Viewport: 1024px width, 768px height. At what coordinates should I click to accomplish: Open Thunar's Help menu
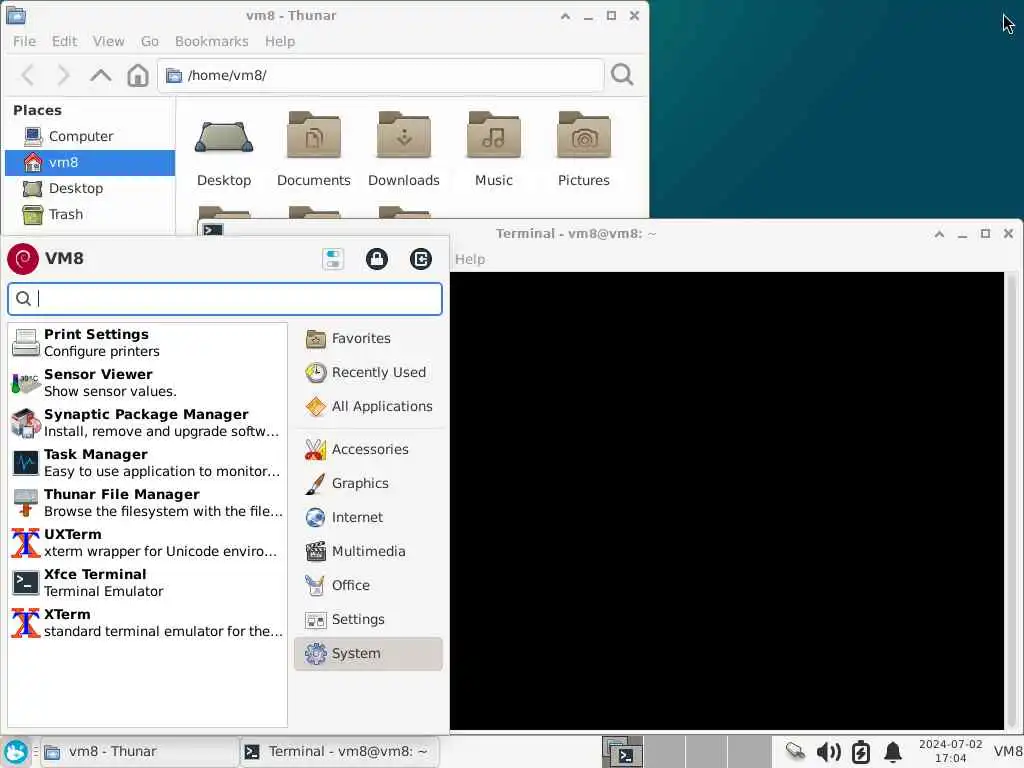[280, 41]
